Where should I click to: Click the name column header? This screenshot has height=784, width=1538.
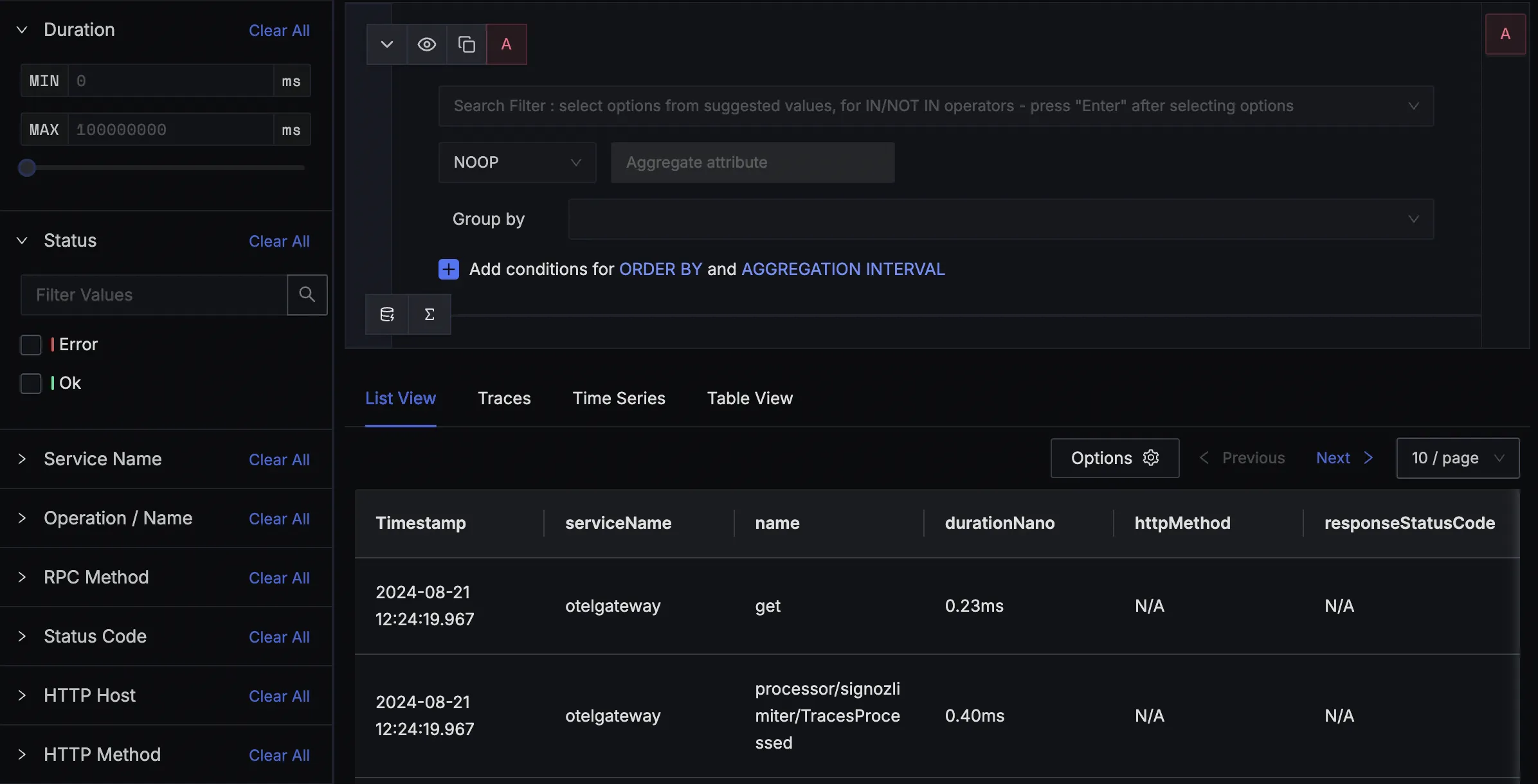tap(777, 523)
